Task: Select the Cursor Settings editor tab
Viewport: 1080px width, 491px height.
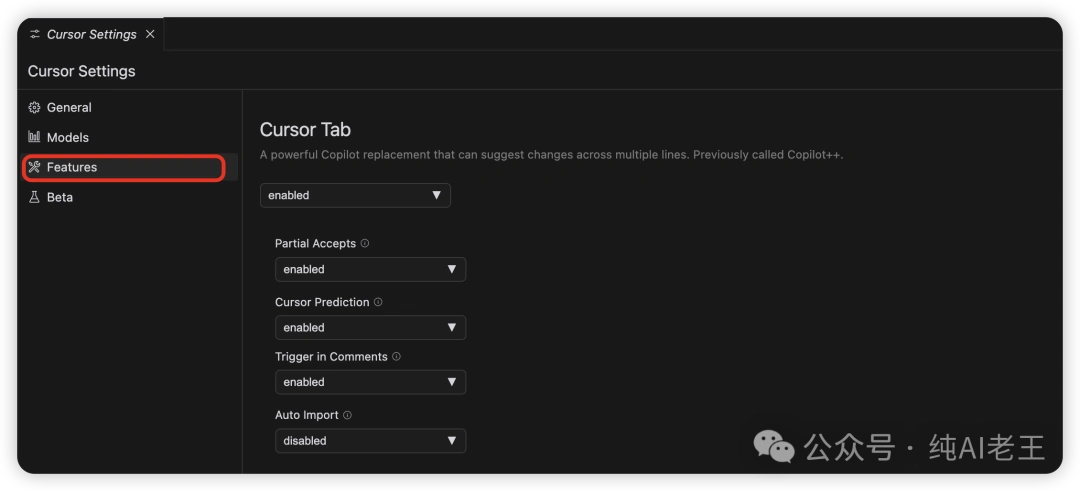Action: click(x=91, y=34)
